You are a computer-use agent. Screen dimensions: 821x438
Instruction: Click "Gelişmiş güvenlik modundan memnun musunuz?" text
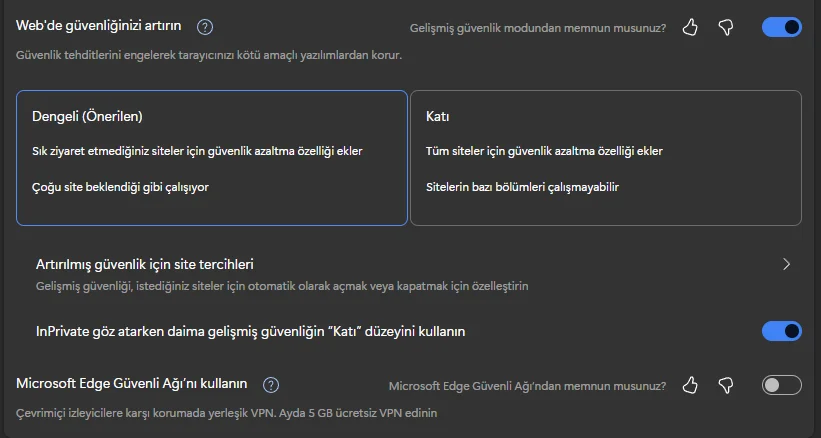[538, 28]
